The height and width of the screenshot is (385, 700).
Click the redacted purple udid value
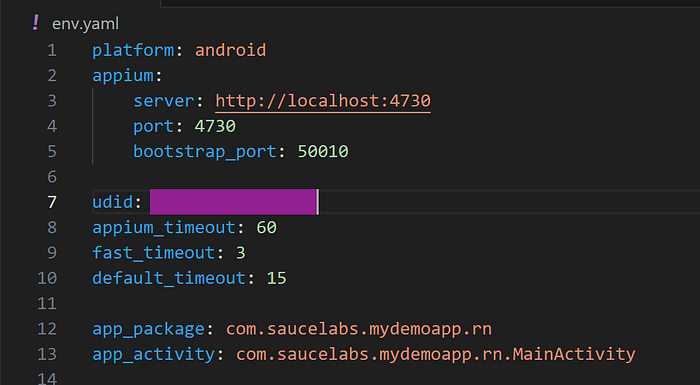tap(233, 202)
